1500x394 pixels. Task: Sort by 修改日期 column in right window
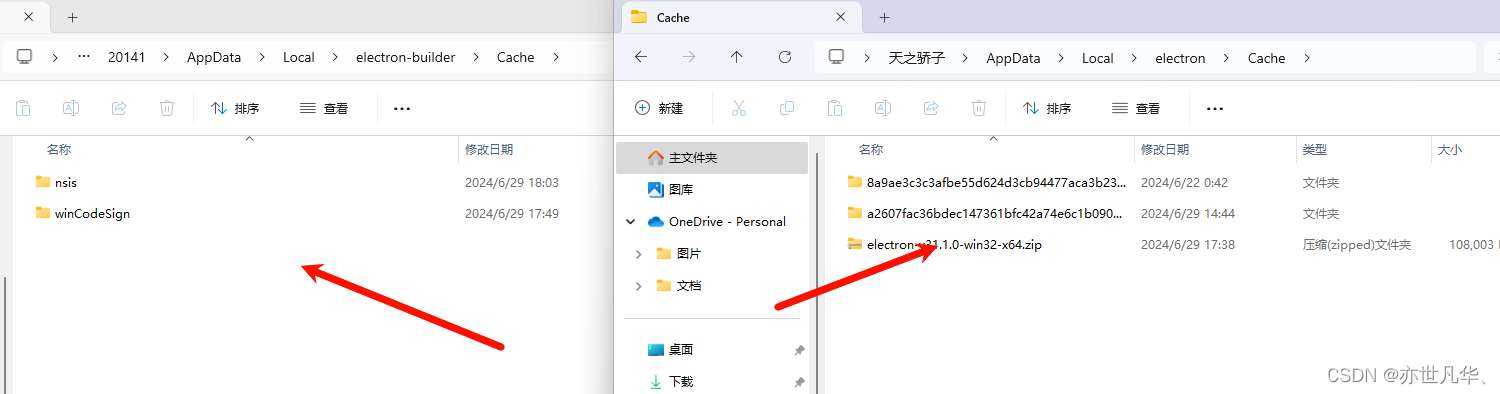(1165, 149)
